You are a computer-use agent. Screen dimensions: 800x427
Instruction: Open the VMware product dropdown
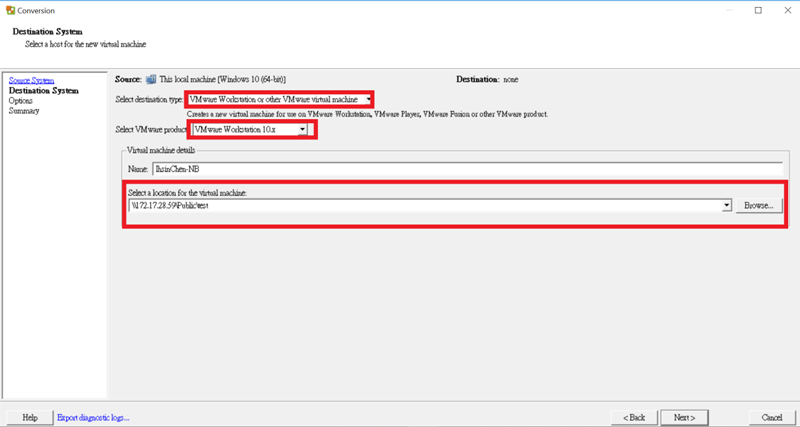pos(250,130)
